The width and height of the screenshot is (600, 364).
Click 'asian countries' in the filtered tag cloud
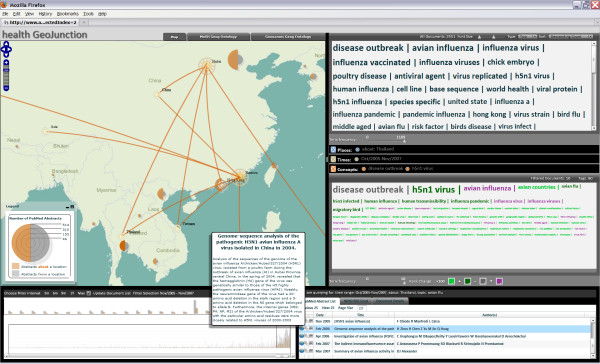536,187
